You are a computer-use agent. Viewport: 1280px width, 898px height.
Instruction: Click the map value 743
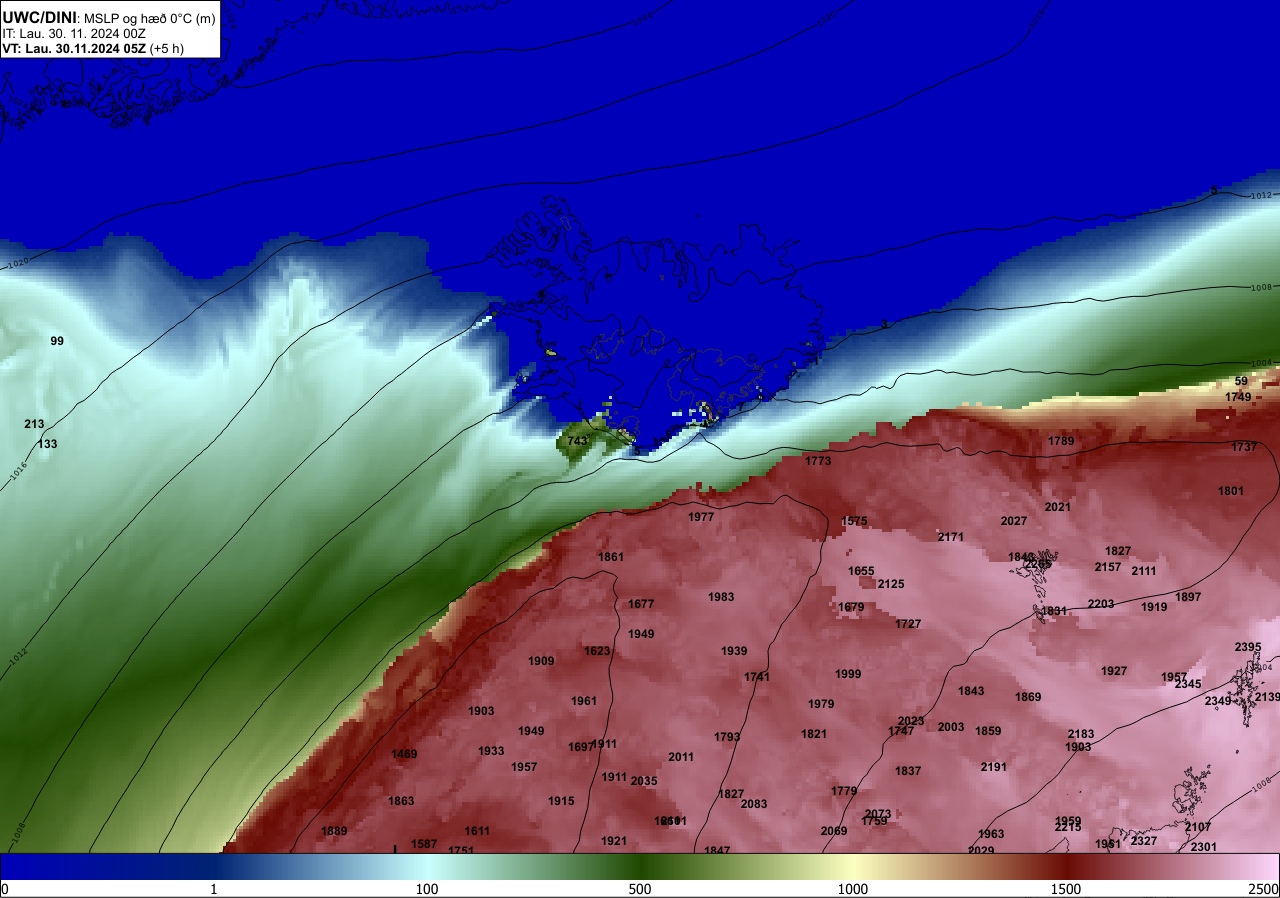[x=577, y=441]
